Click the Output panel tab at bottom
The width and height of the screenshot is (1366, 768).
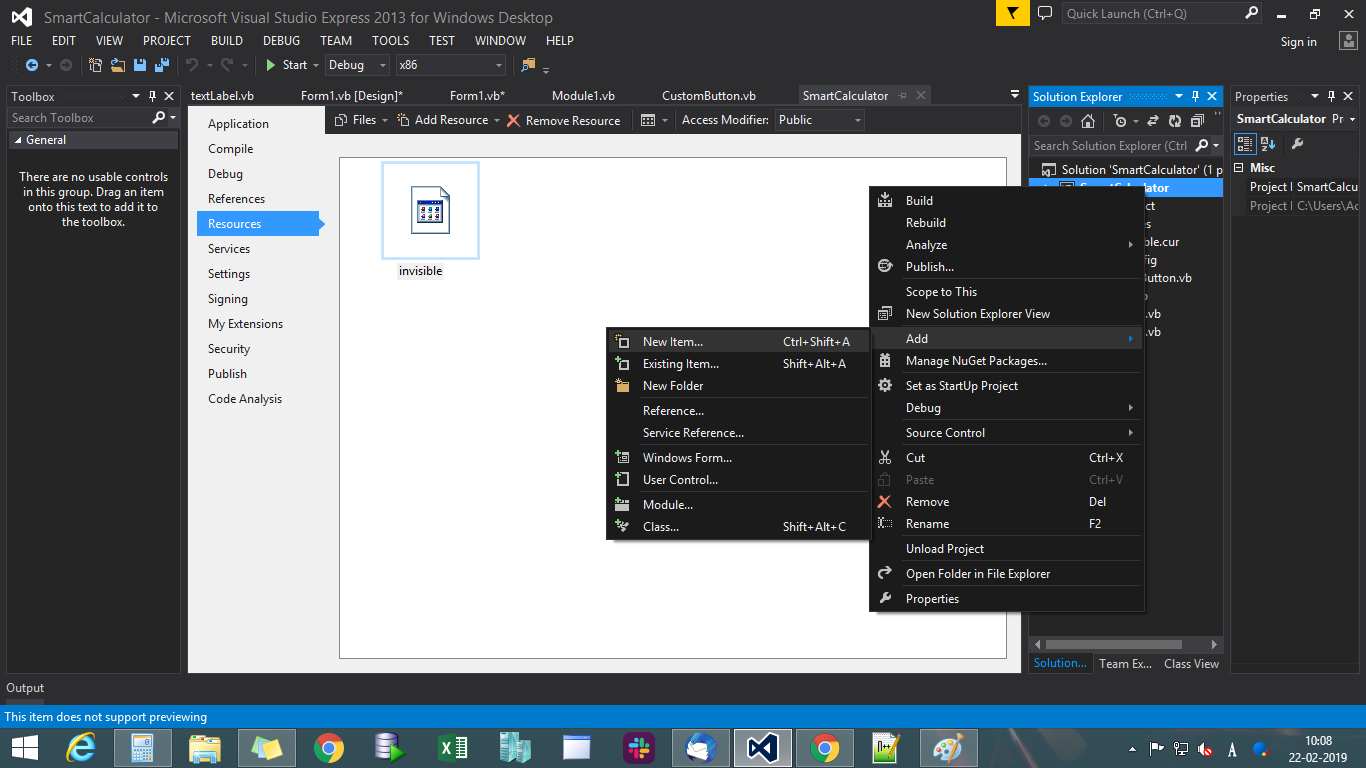pyautogui.click(x=25, y=688)
